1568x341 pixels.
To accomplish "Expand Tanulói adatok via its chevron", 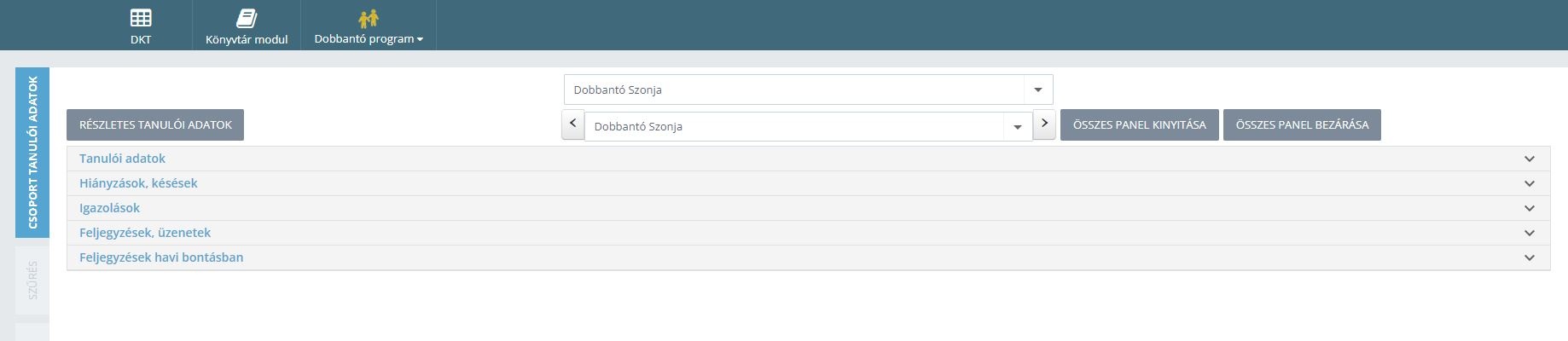I will (1530, 159).
